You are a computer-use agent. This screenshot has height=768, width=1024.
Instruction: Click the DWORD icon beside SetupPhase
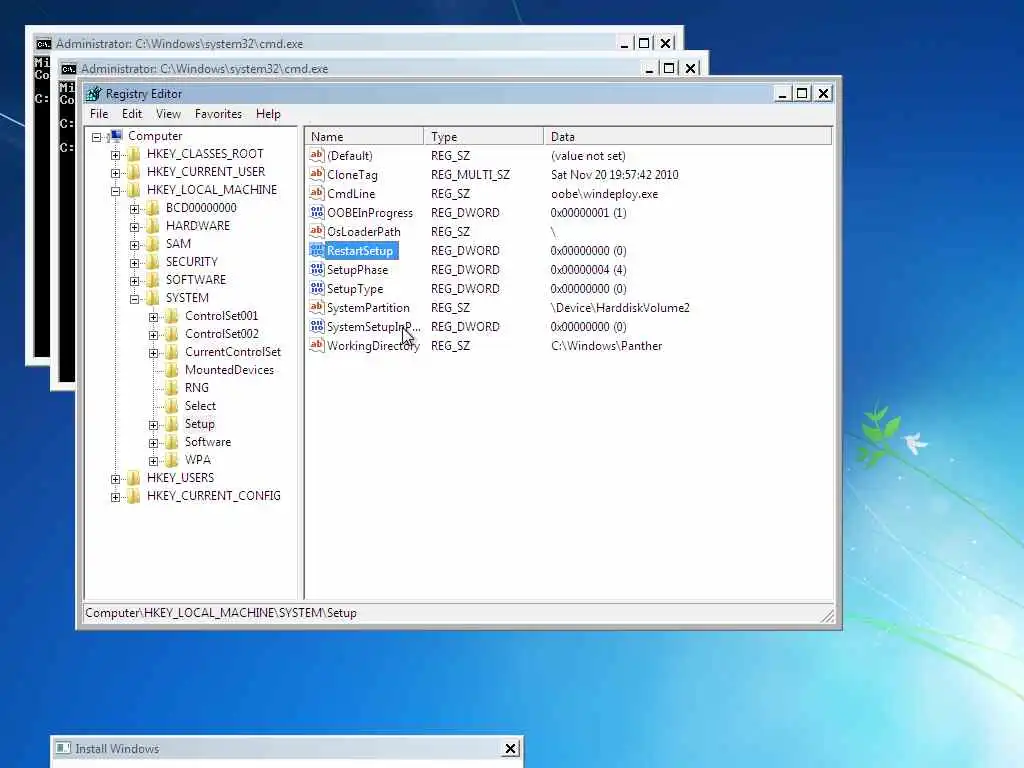point(317,268)
